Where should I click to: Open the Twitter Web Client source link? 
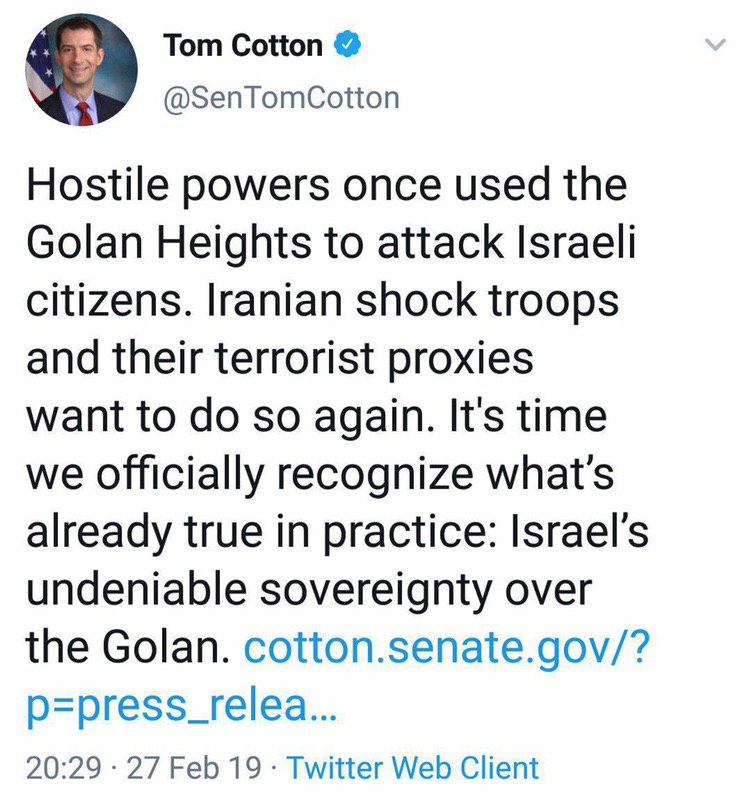click(412, 768)
